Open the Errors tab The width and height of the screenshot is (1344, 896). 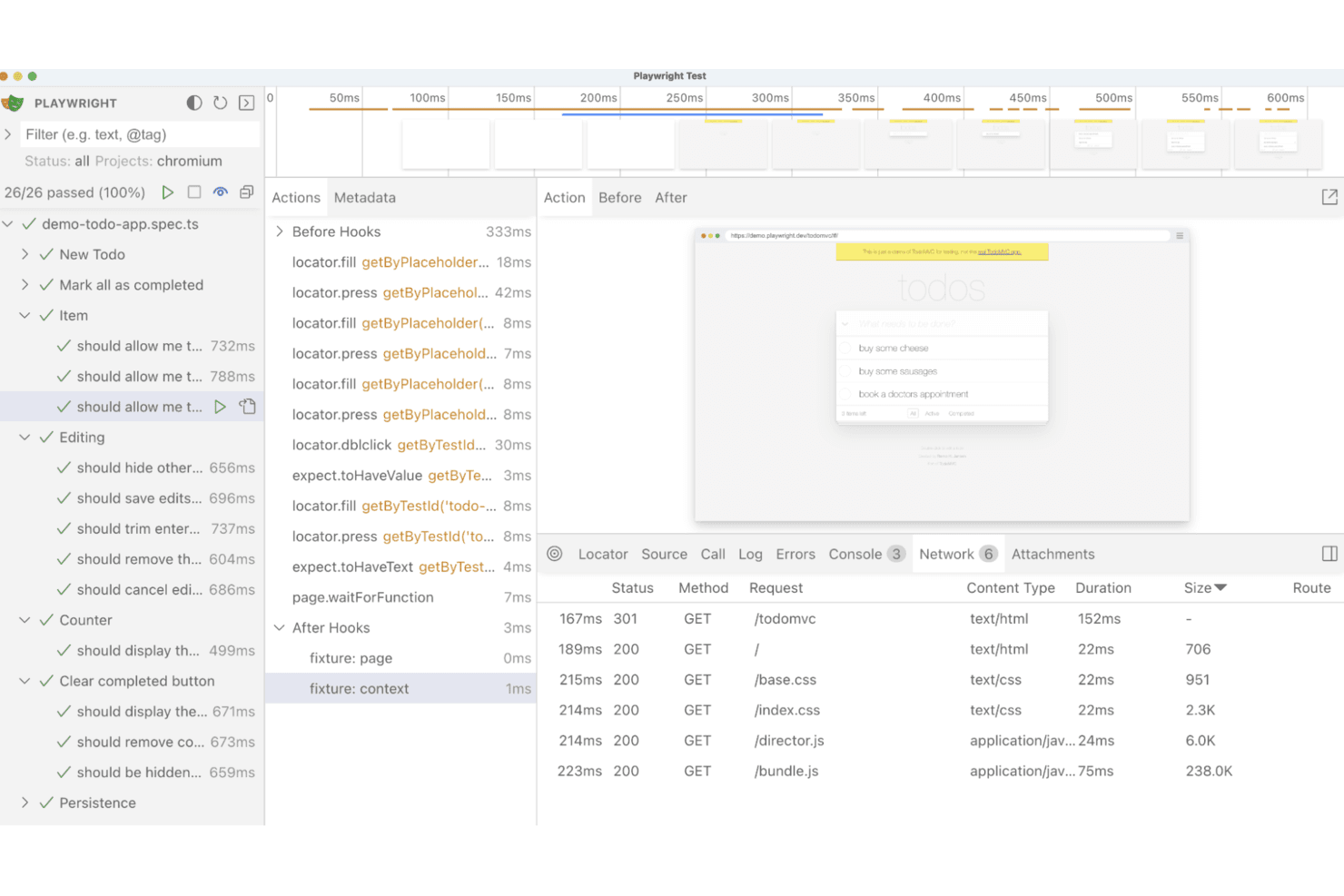(x=796, y=554)
